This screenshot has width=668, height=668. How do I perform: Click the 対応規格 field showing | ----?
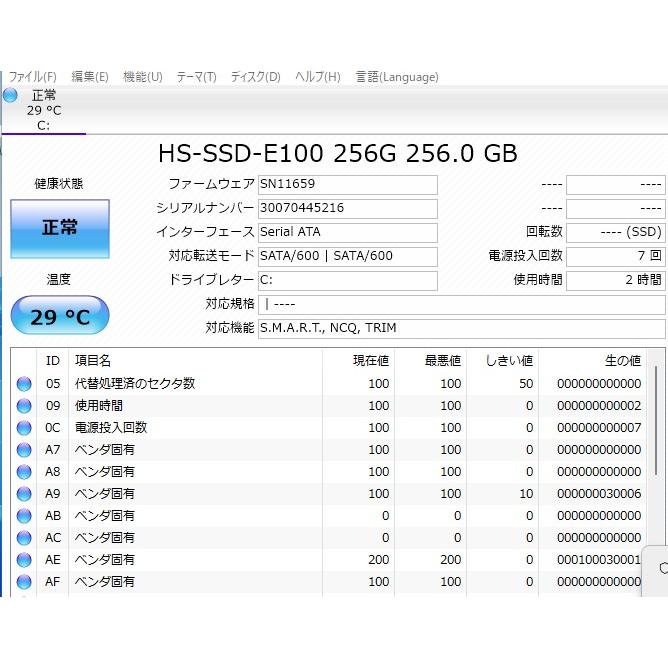click(462, 305)
